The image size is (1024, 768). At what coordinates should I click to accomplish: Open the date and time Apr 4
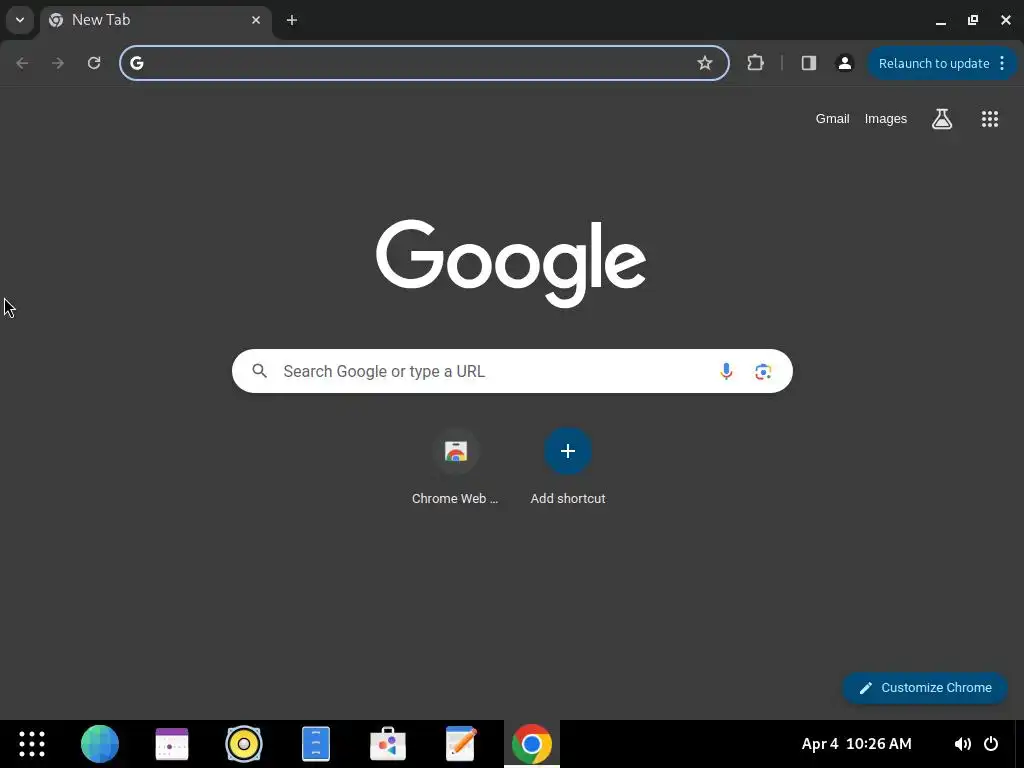pyautogui.click(x=856, y=744)
